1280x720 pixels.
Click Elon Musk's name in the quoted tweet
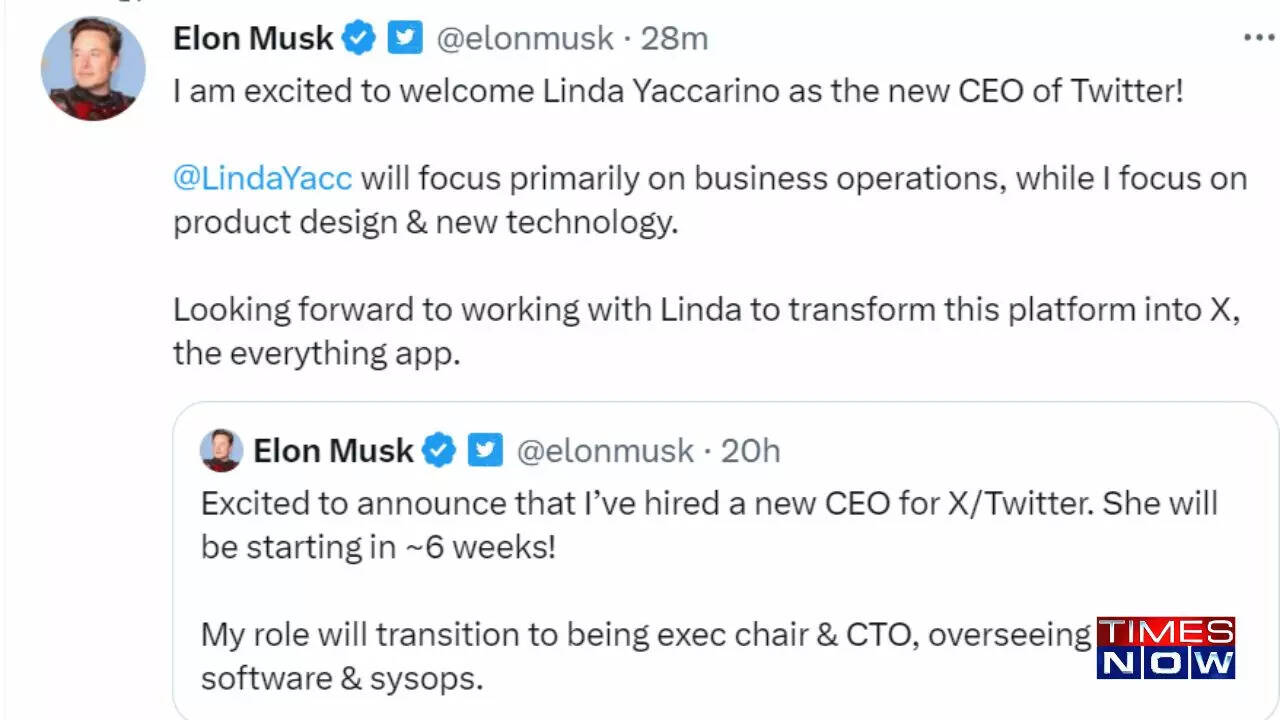333,450
